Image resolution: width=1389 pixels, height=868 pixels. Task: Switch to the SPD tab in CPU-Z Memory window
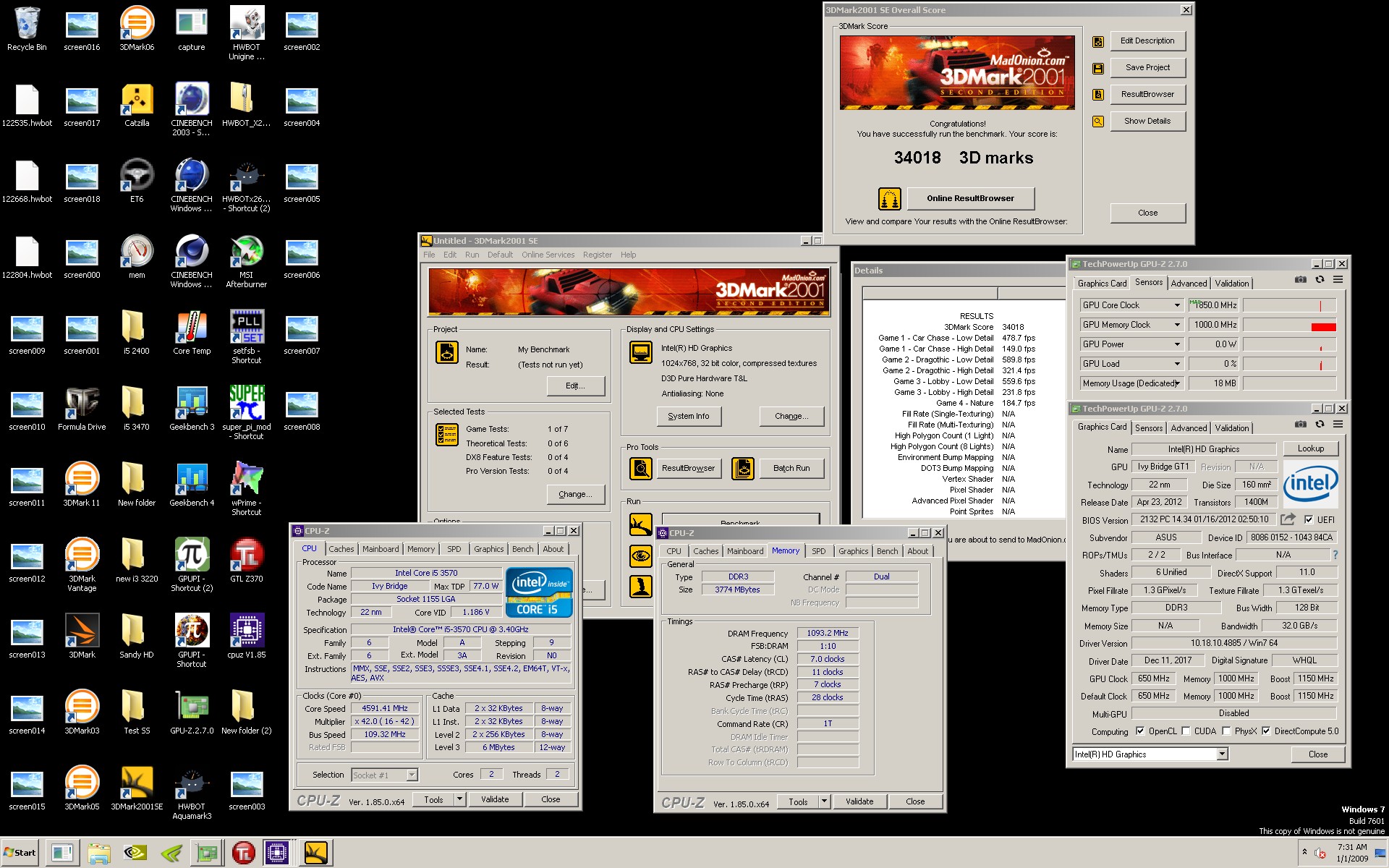818,551
